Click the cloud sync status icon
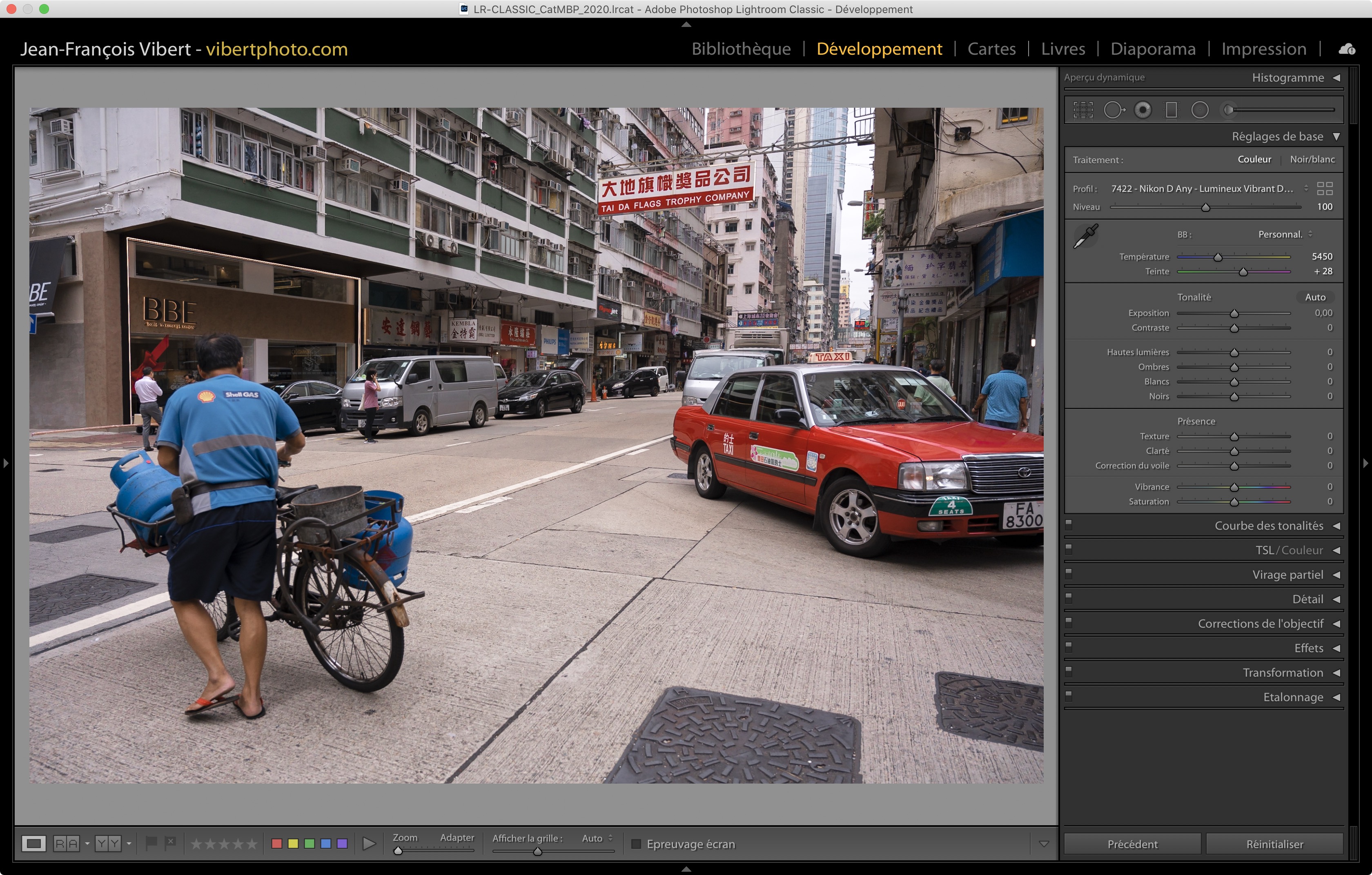Image resolution: width=1372 pixels, height=875 pixels. tap(1347, 49)
